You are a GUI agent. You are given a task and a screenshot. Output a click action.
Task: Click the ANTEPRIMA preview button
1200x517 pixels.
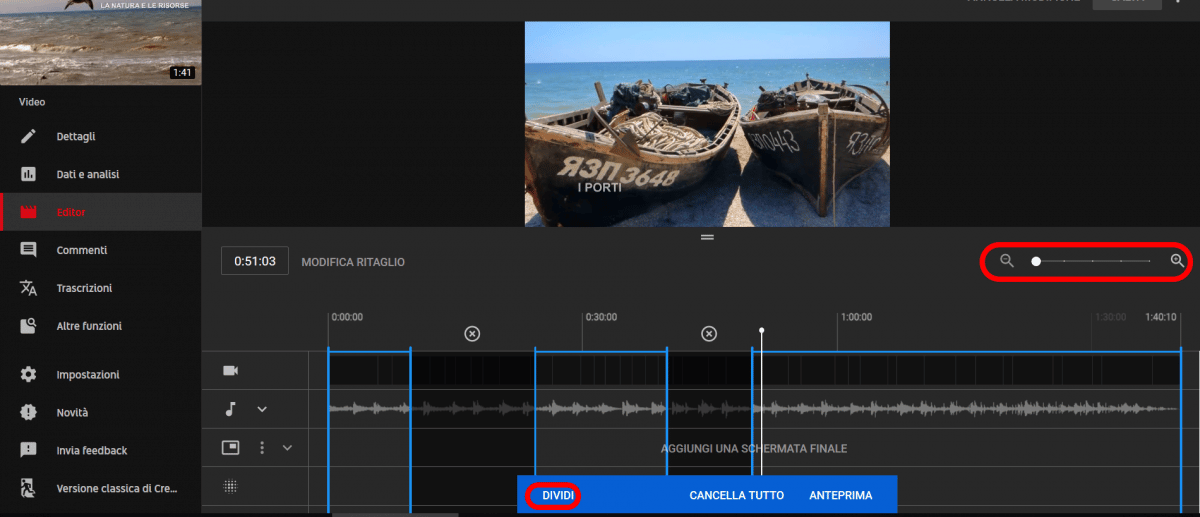[x=840, y=495]
